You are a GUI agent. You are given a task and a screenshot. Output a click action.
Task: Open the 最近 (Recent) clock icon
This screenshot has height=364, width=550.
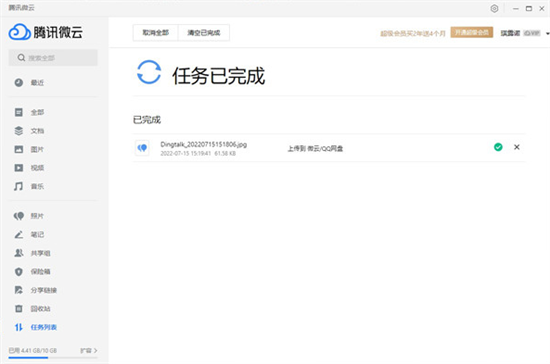pos(19,82)
